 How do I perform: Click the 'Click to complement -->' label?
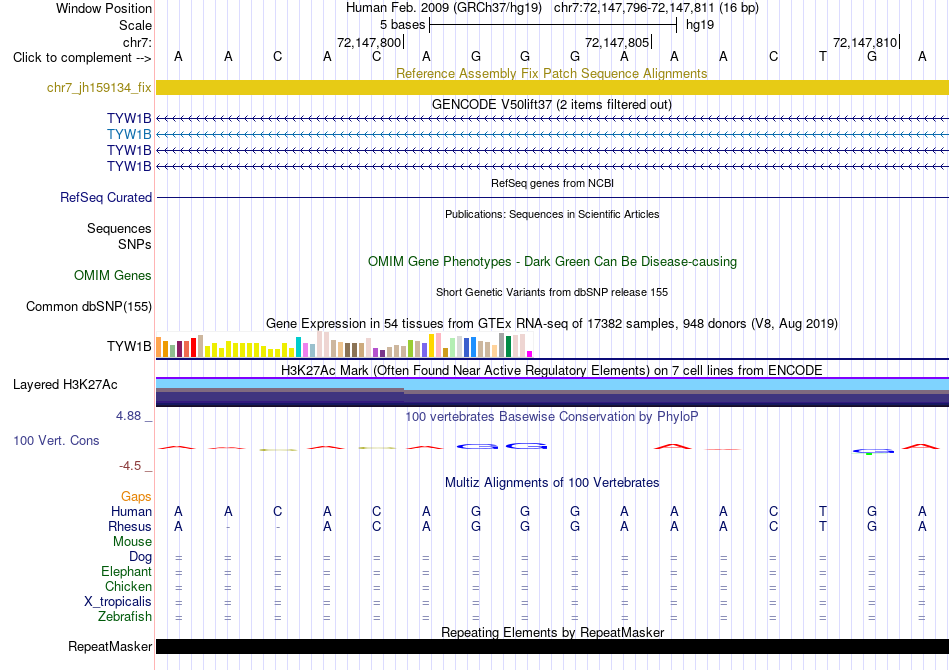click(82, 58)
